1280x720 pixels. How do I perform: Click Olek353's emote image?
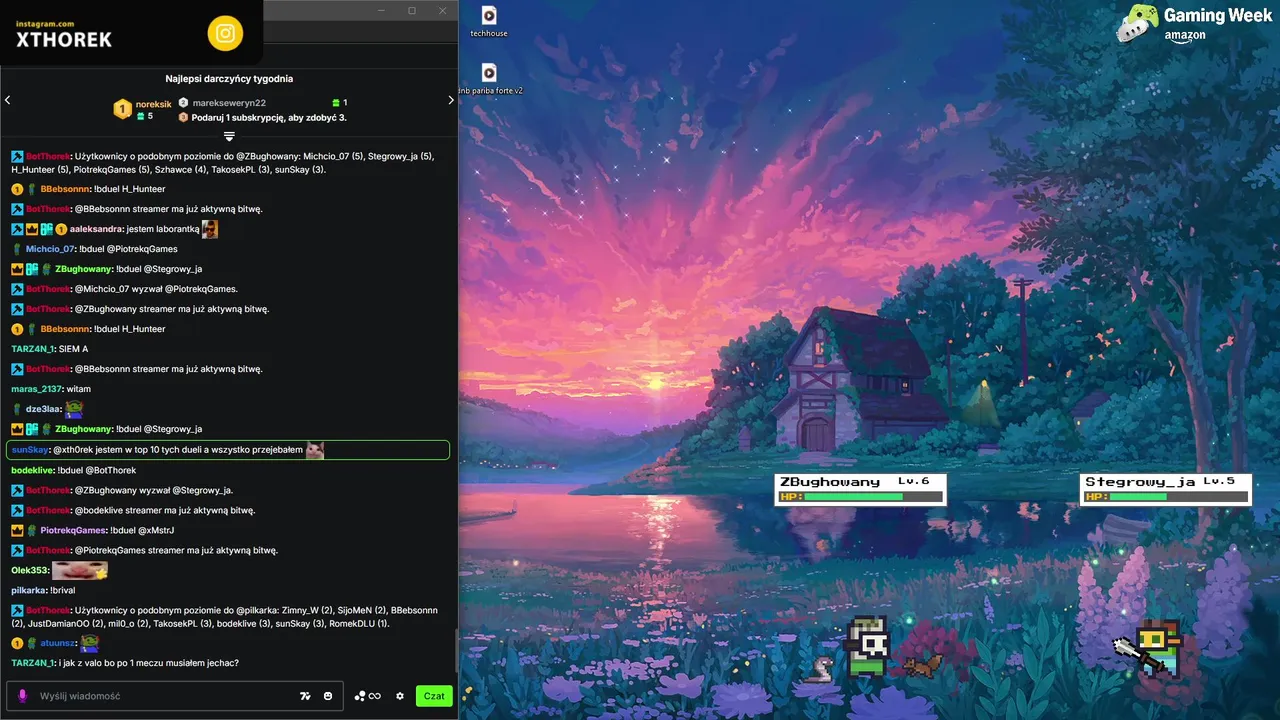(80, 570)
